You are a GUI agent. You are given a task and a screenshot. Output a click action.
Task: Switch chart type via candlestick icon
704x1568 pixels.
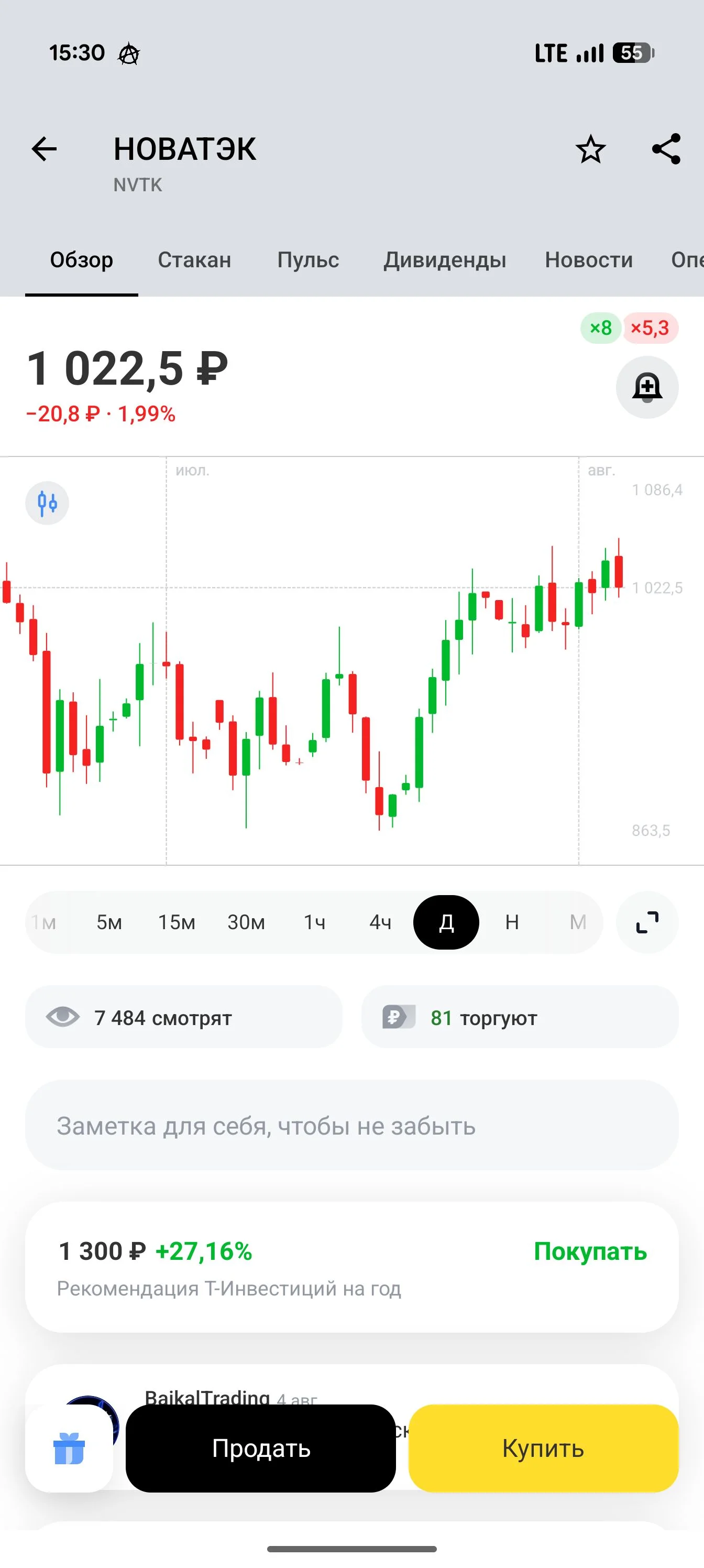coord(47,503)
